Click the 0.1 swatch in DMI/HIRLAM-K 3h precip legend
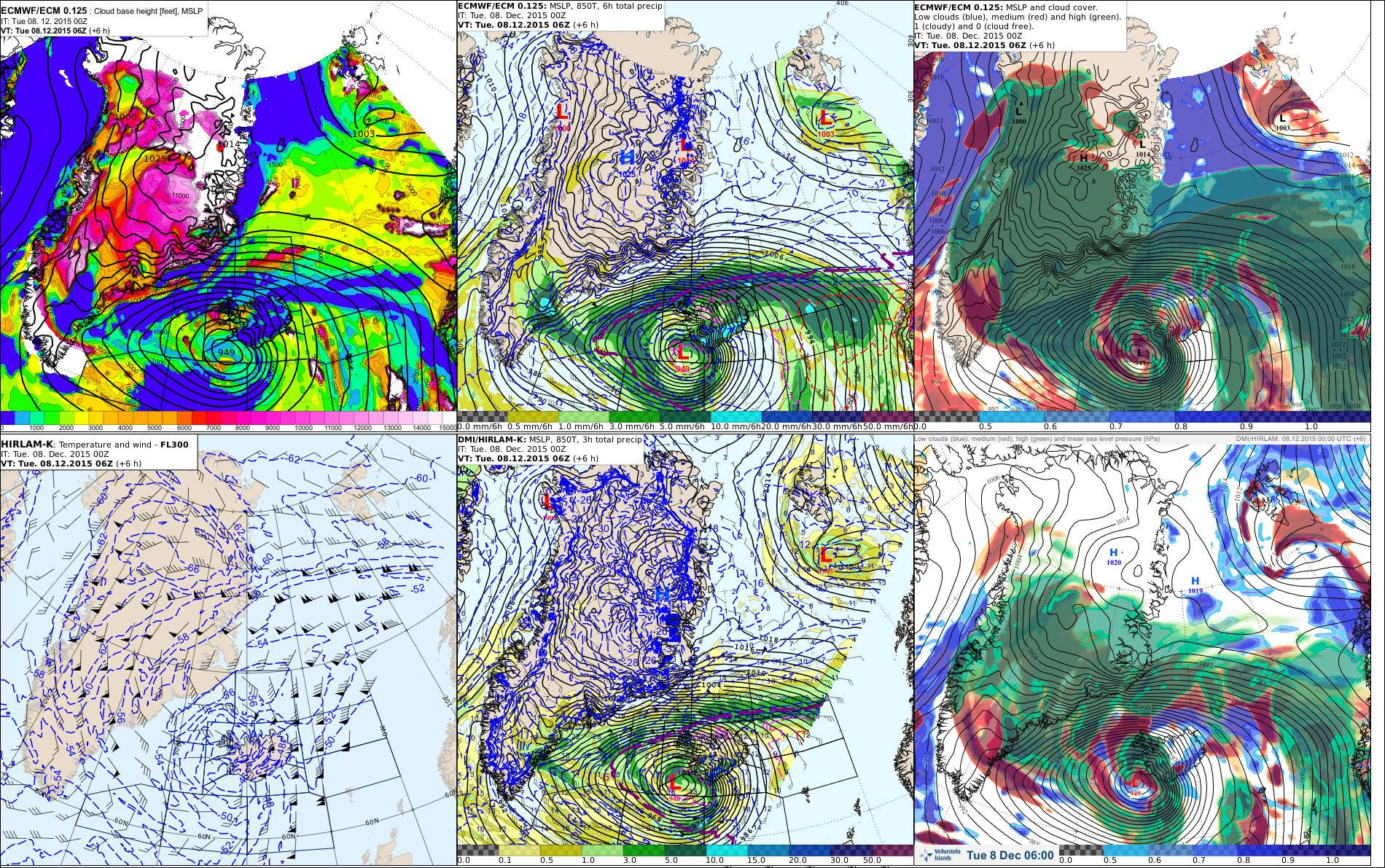The width and height of the screenshot is (1385, 868). pyautogui.click(x=519, y=850)
